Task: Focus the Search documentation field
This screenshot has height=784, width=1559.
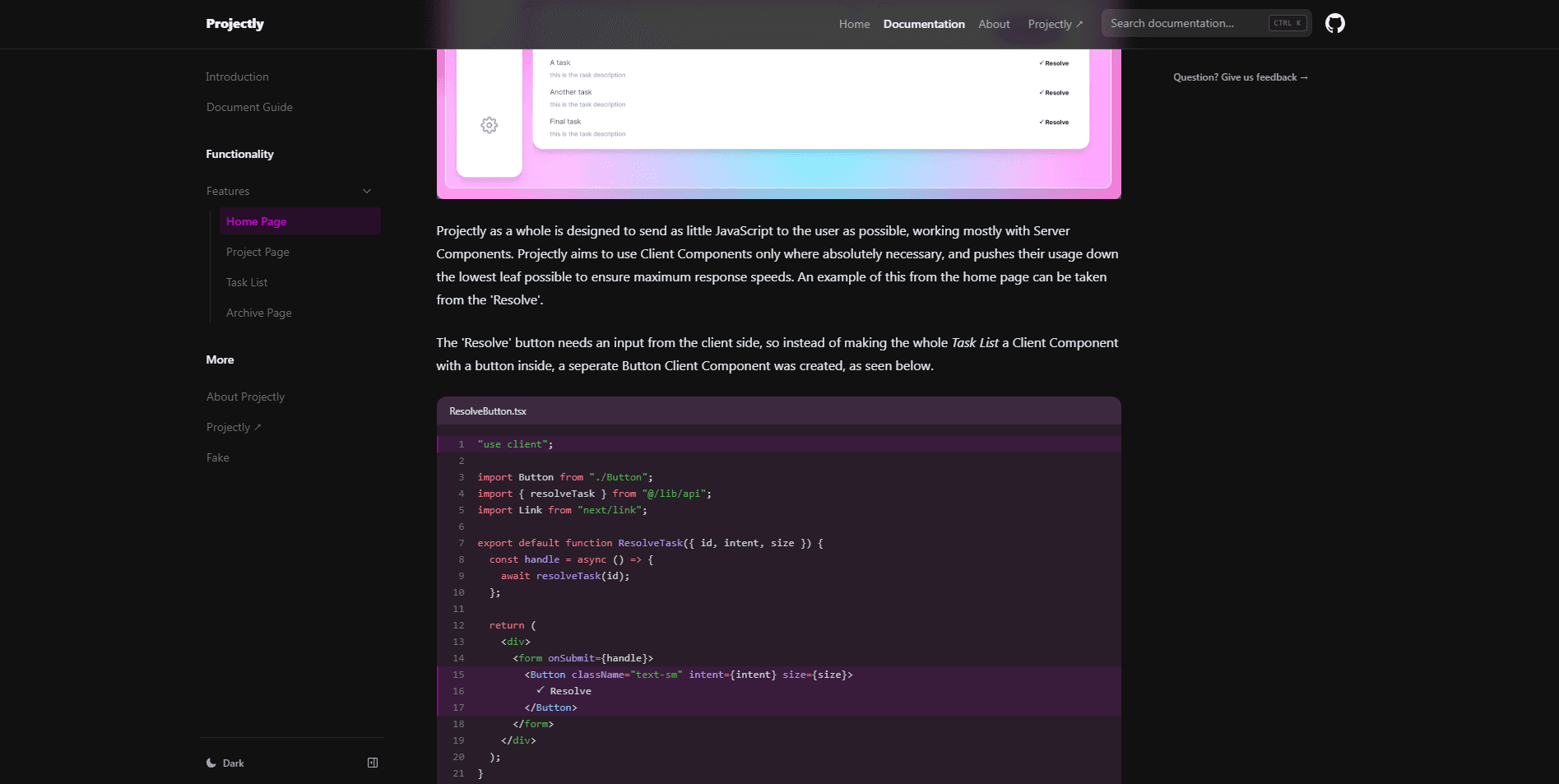Action: pyautogui.click(x=1207, y=23)
